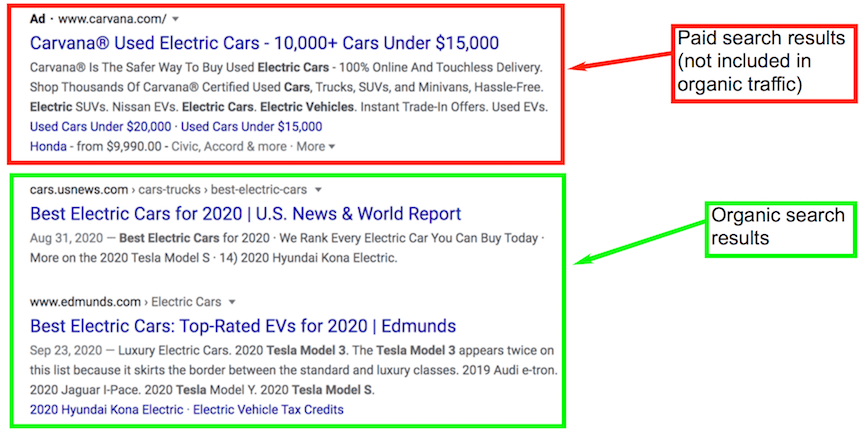Open the Used Cars Under $20,000 sitelink
The width and height of the screenshot is (864, 438).
(x=100, y=127)
